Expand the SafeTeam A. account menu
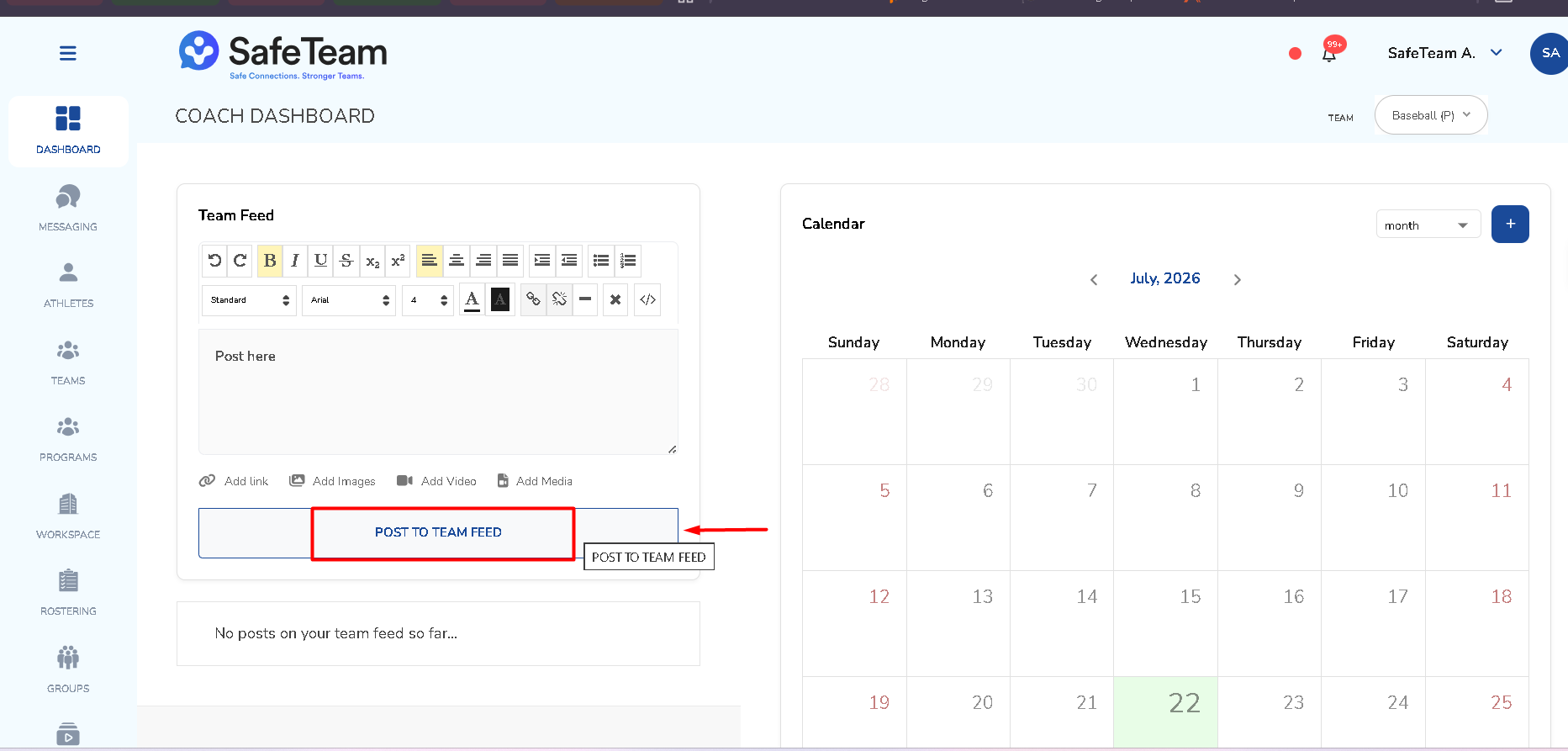 [x=1445, y=53]
